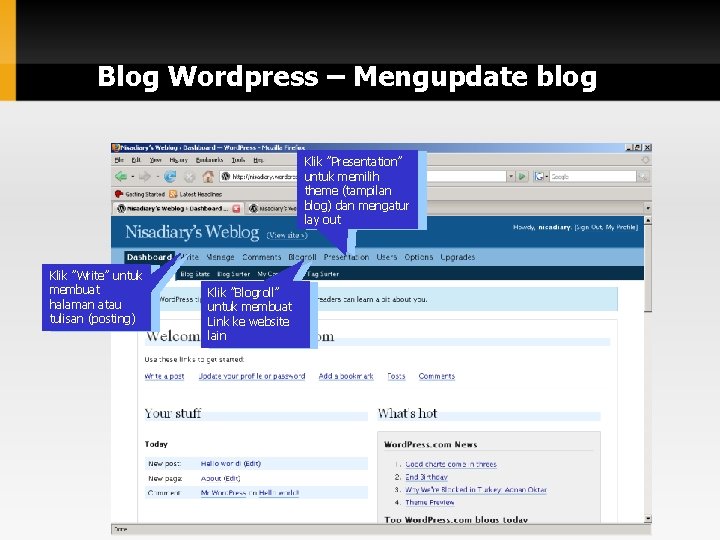This screenshot has height=540, width=720.
Task: Open the Comments admin menu
Action: 262,257
